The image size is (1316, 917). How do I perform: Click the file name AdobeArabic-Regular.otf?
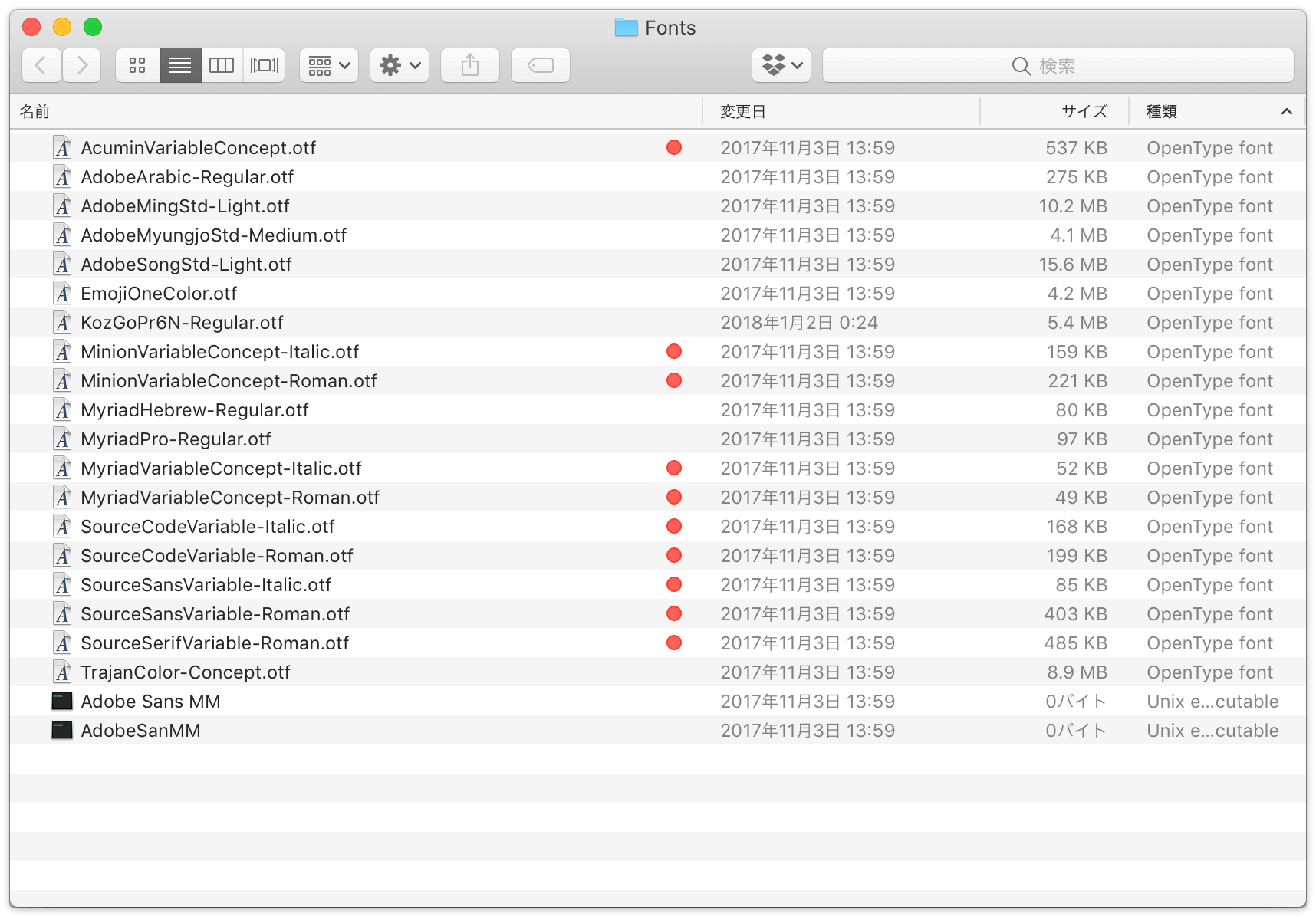(x=187, y=177)
